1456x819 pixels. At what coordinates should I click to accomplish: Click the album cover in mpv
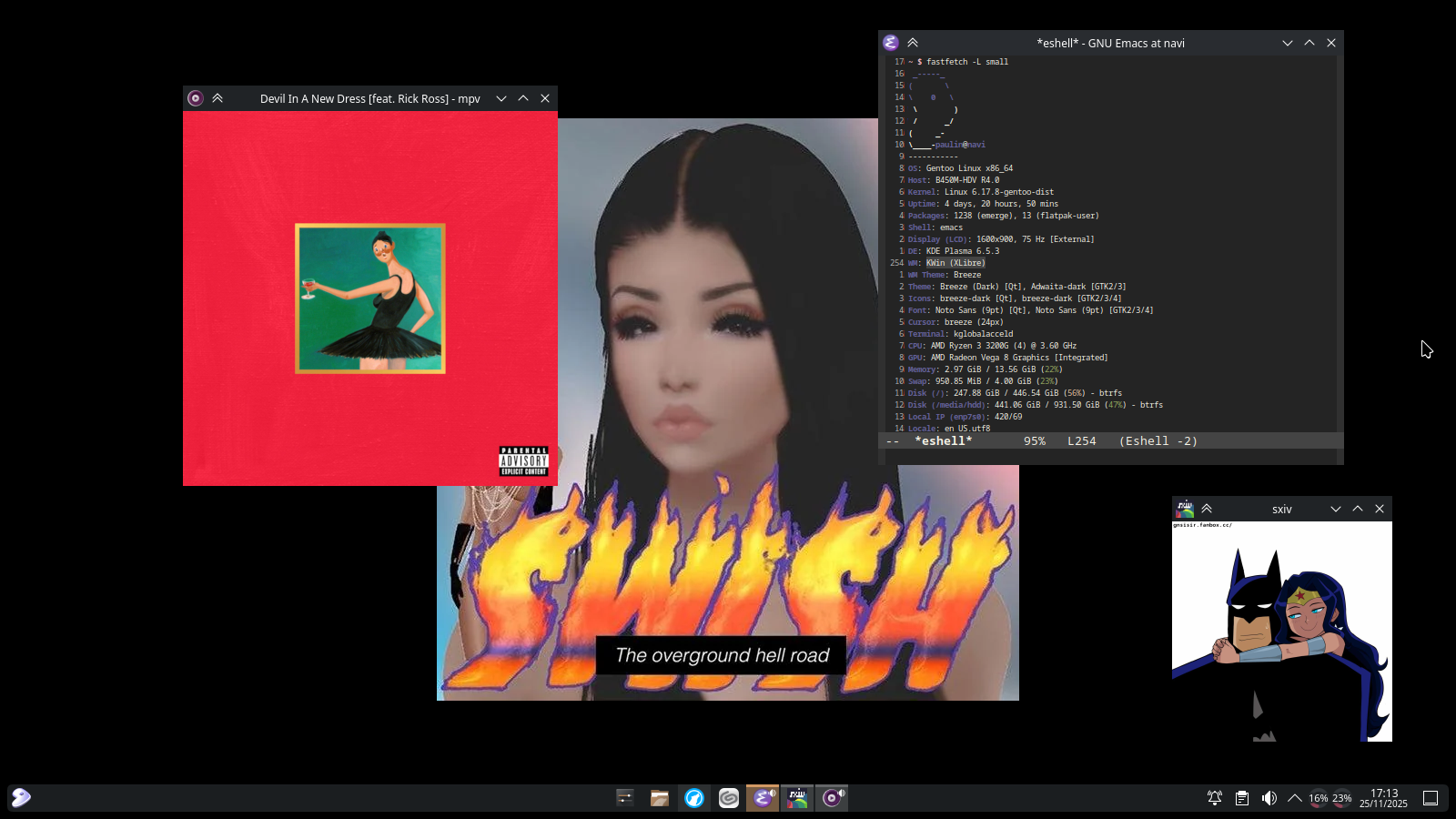370,298
